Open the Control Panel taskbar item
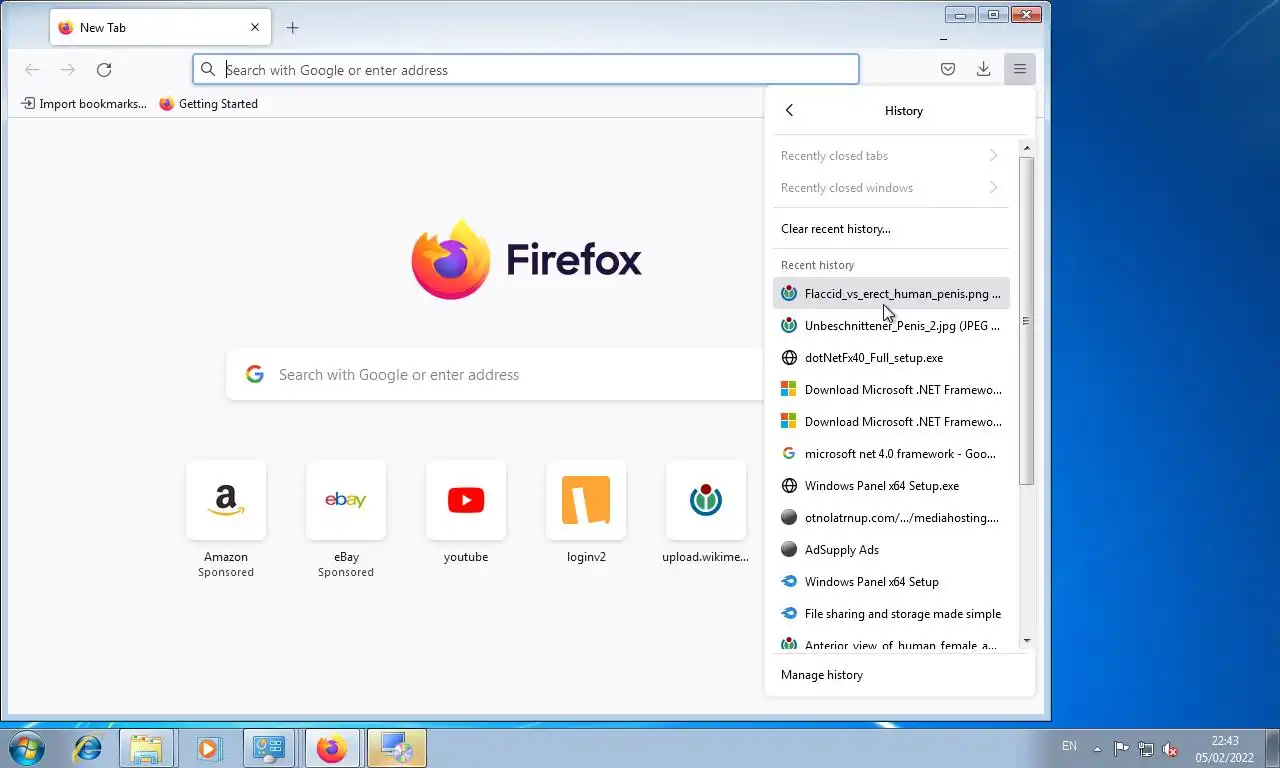The height and width of the screenshot is (768, 1280). [x=270, y=748]
